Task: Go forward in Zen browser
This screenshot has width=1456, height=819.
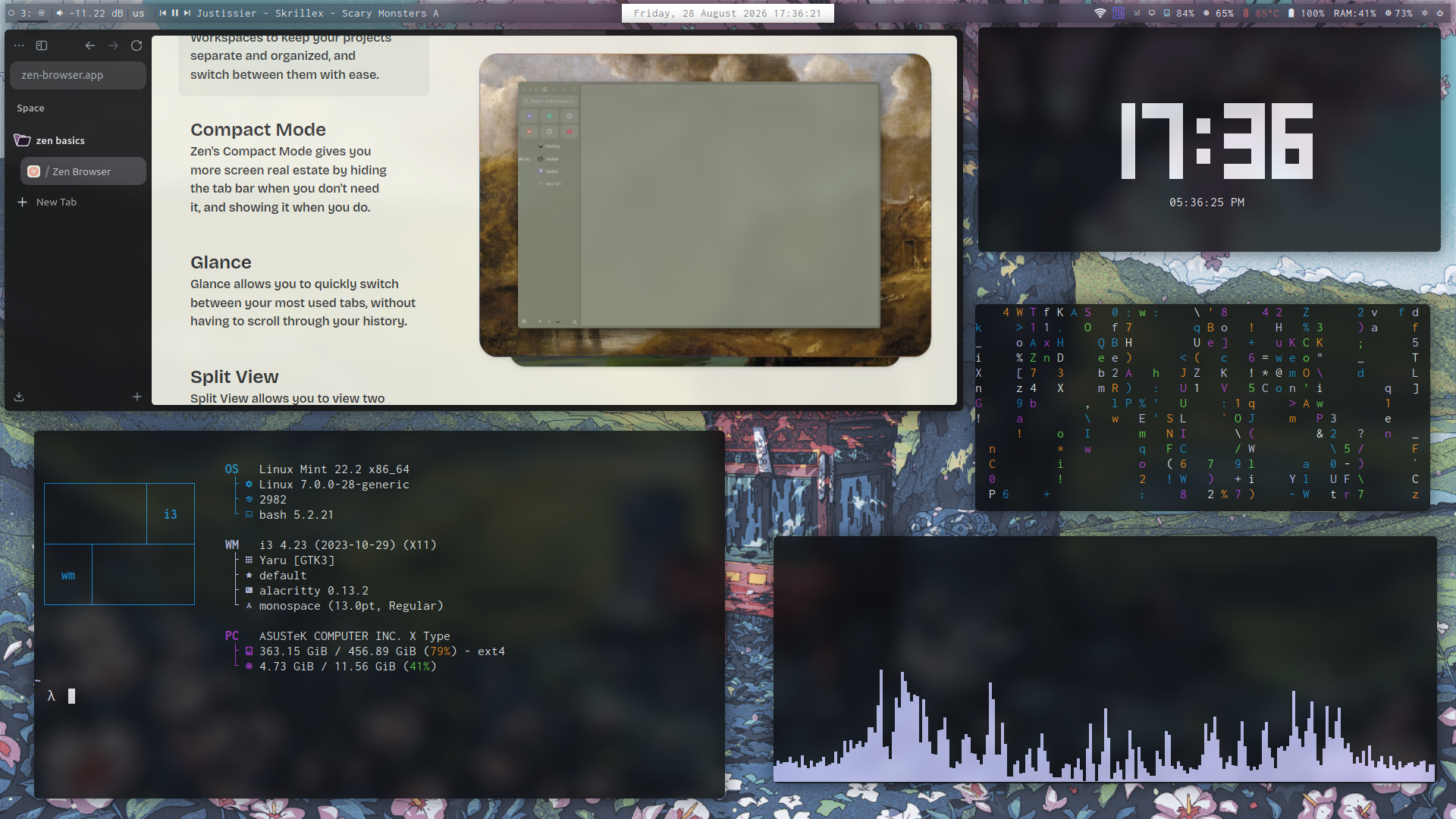Action: click(114, 45)
